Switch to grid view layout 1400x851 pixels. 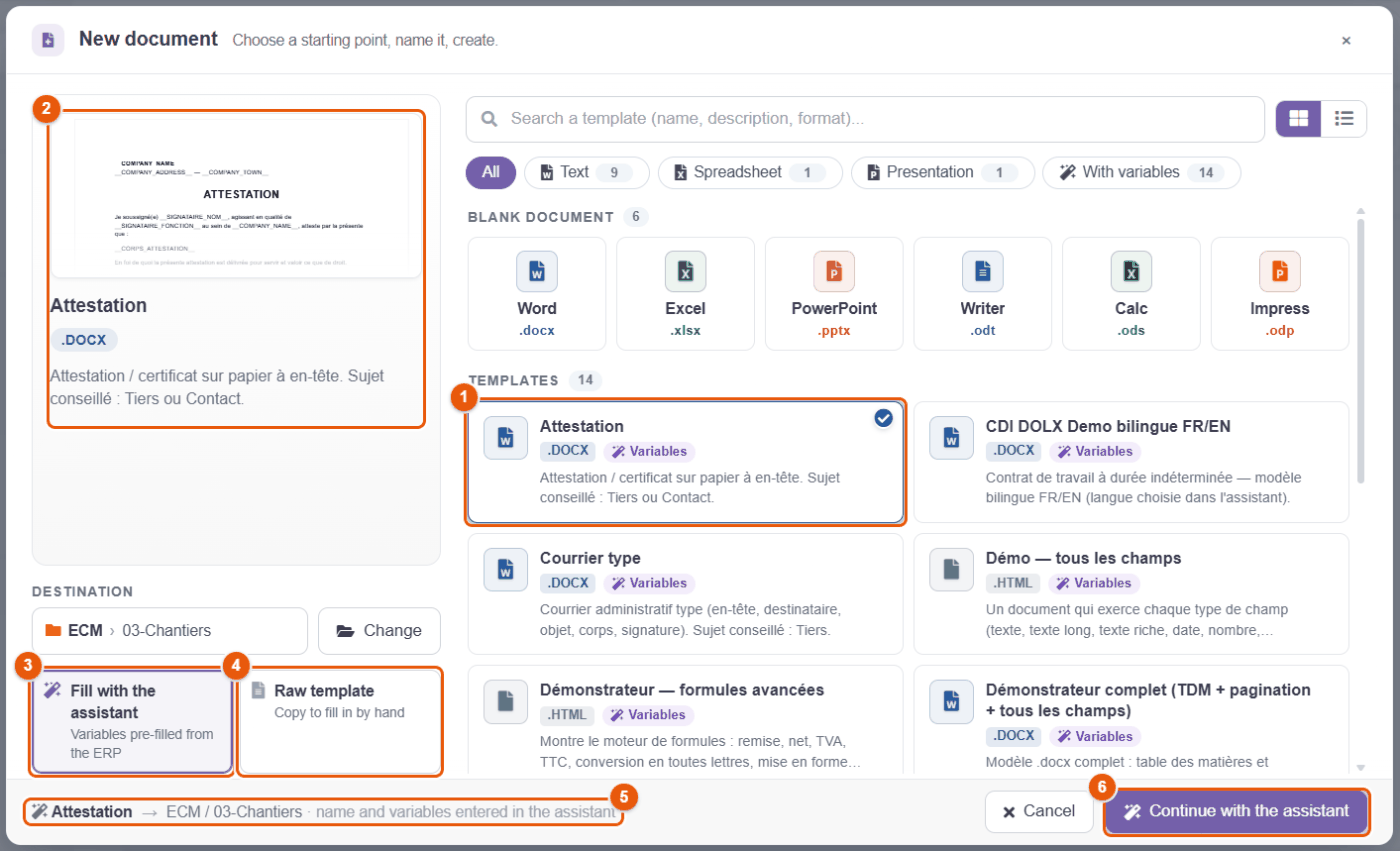(x=1298, y=118)
